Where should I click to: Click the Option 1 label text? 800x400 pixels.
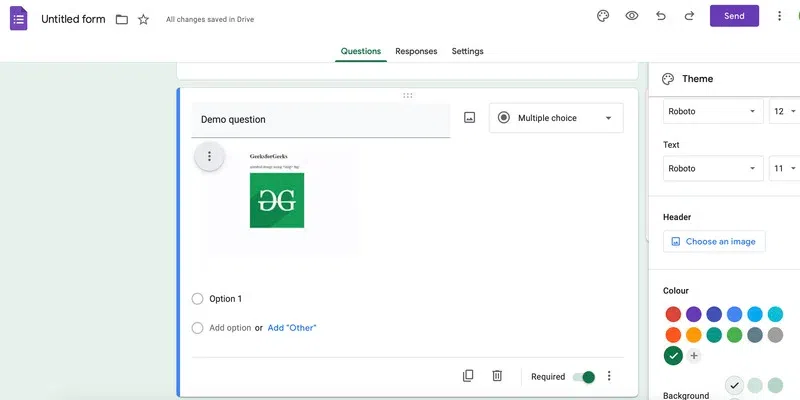click(226, 299)
